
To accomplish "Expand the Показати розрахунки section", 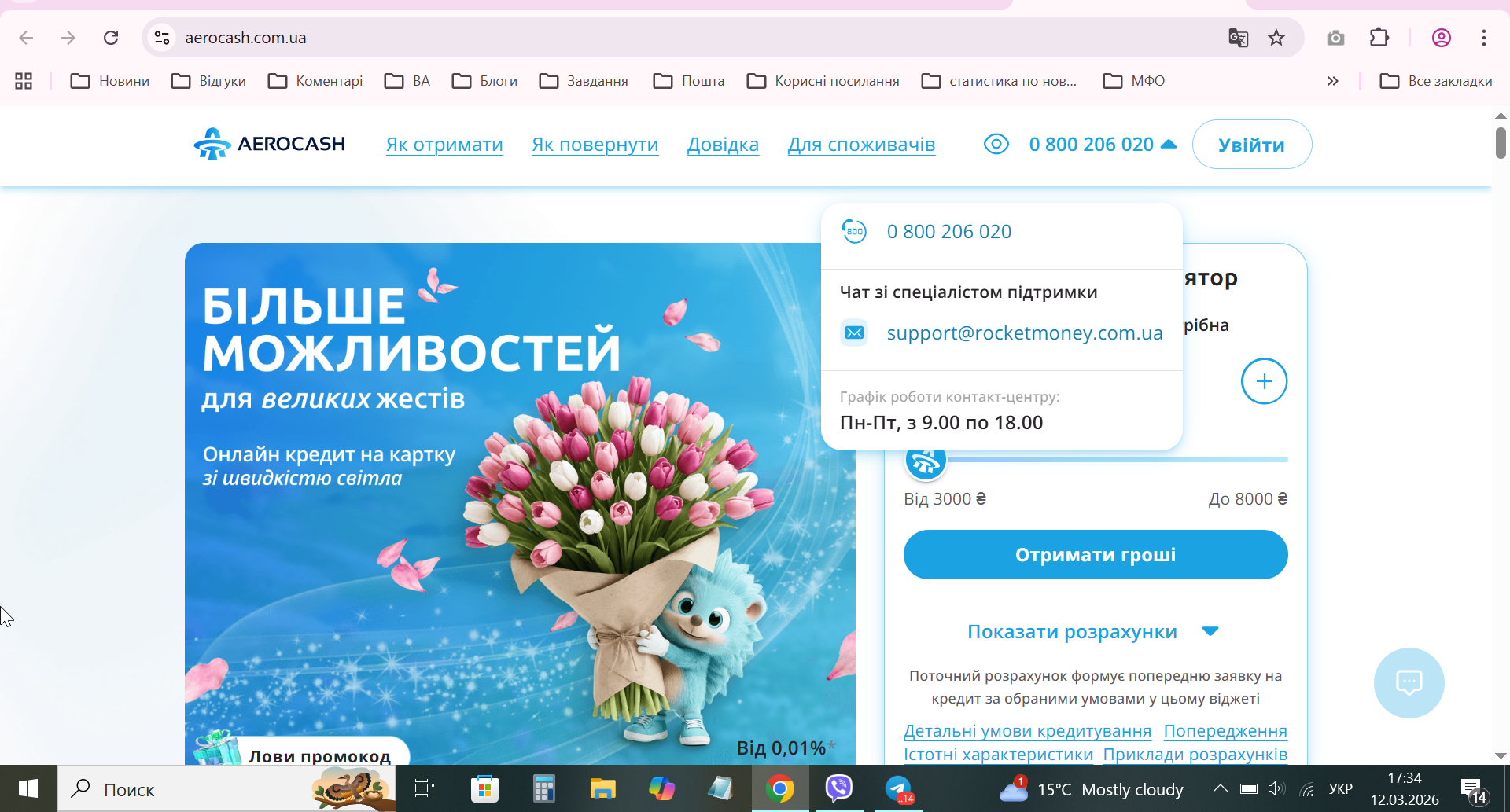I will (x=1093, y=631).
